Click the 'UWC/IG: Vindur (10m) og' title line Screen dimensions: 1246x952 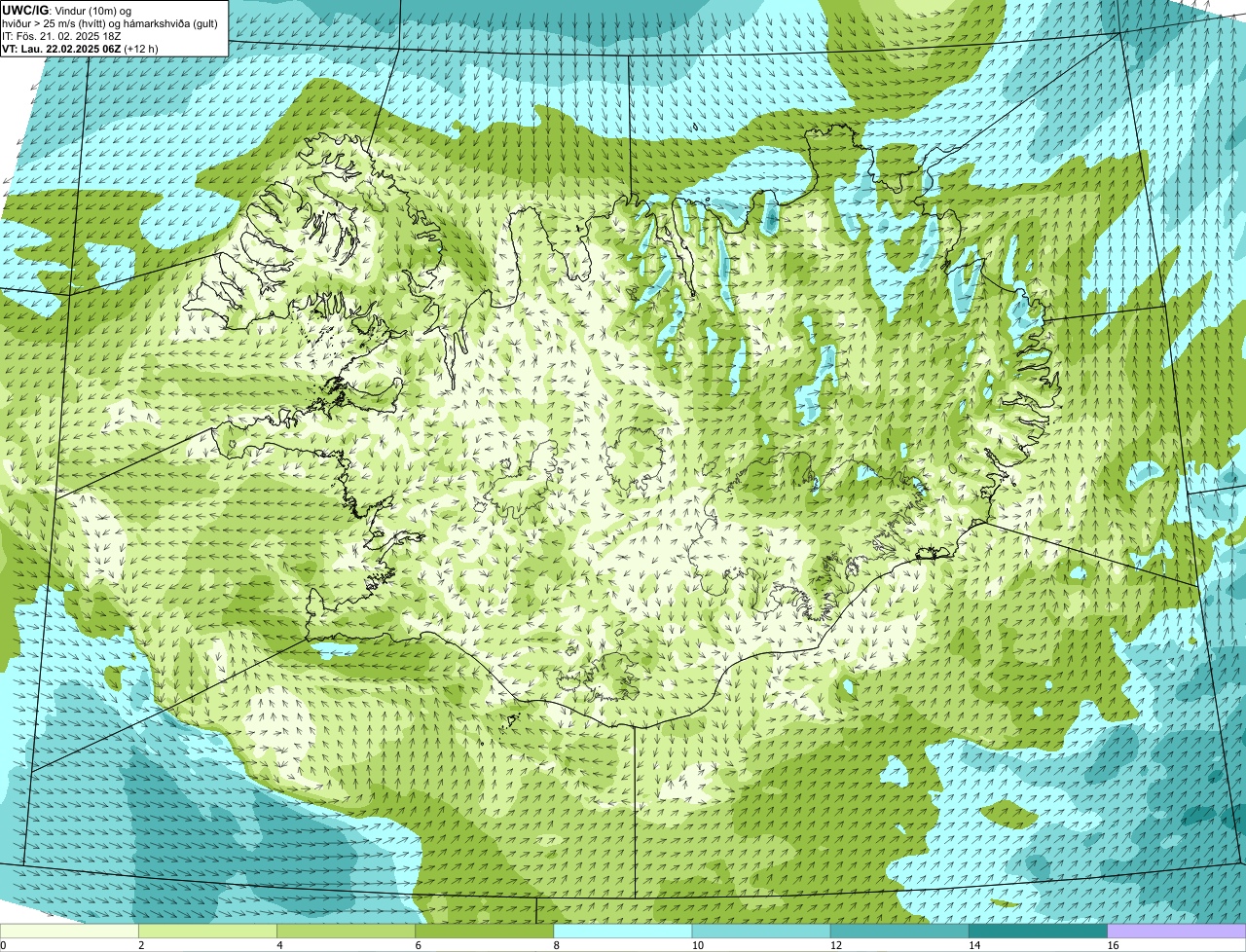67,10
